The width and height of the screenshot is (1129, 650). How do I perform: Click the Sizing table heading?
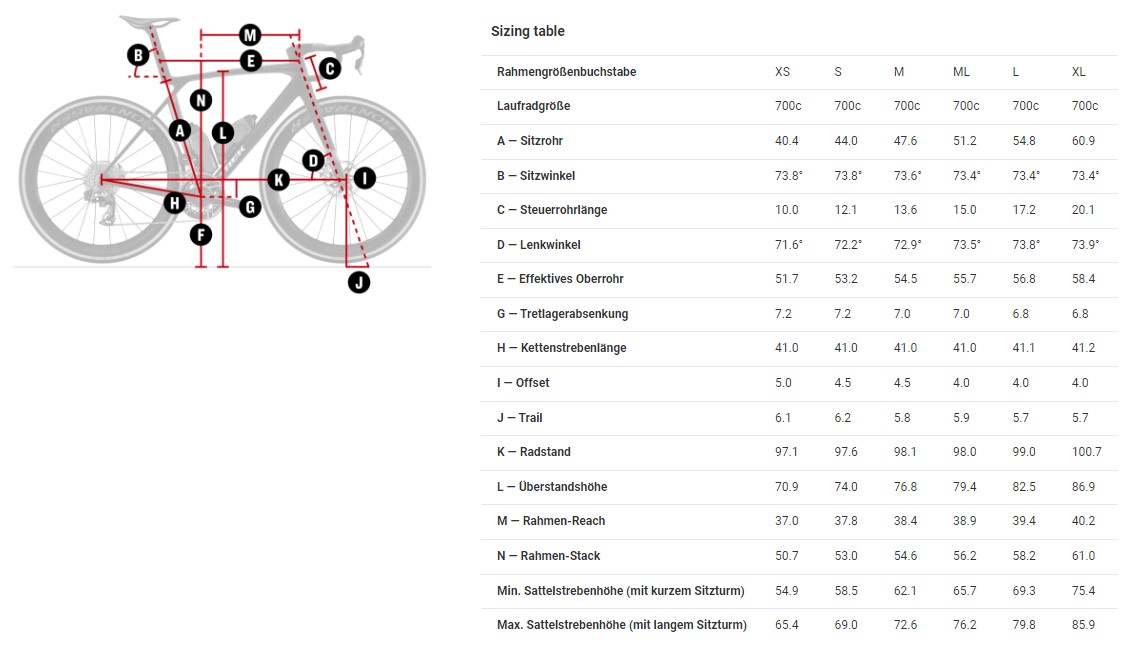(x=528, y=31)
